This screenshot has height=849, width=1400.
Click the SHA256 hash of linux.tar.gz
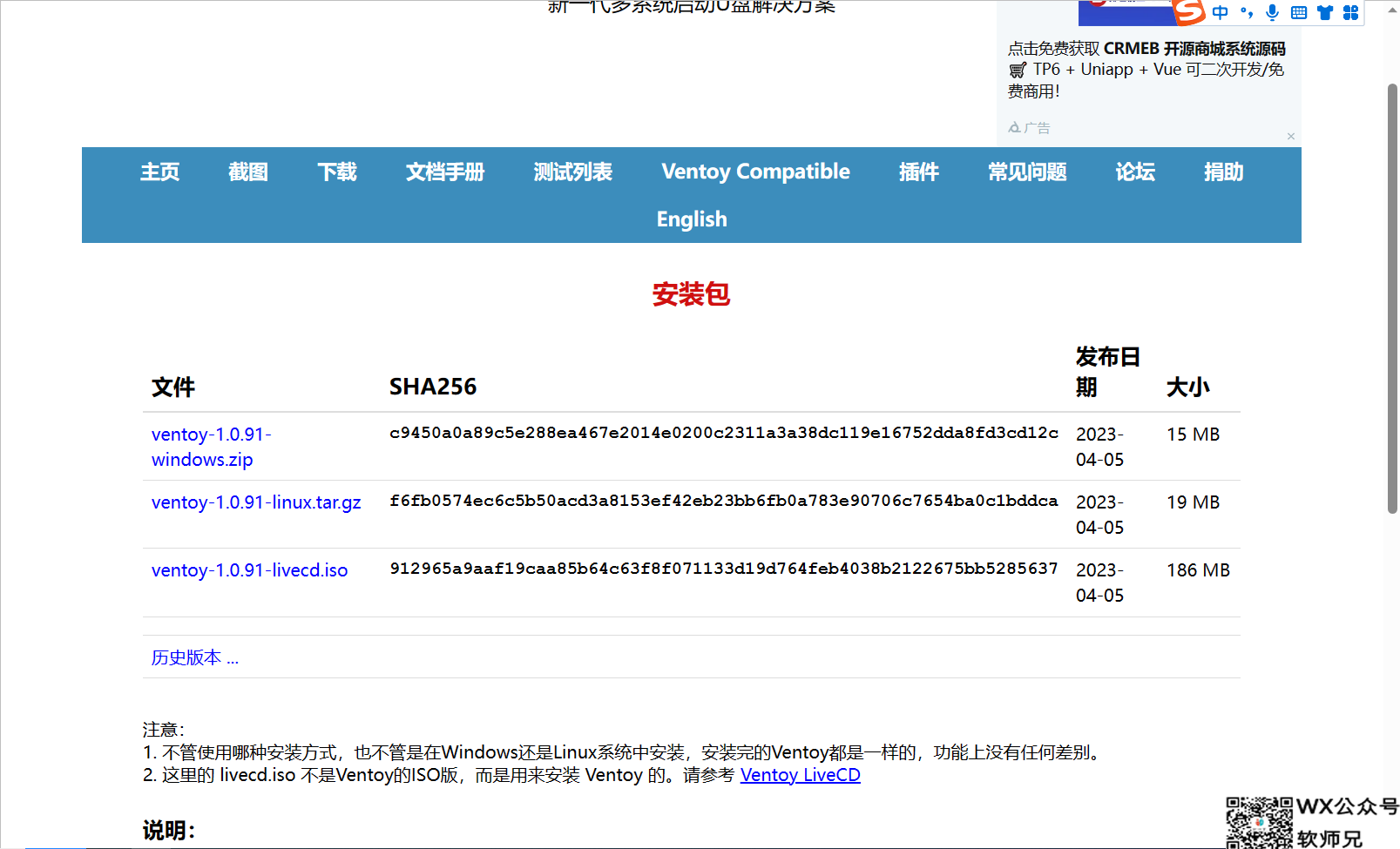click(x=724, y=501)
